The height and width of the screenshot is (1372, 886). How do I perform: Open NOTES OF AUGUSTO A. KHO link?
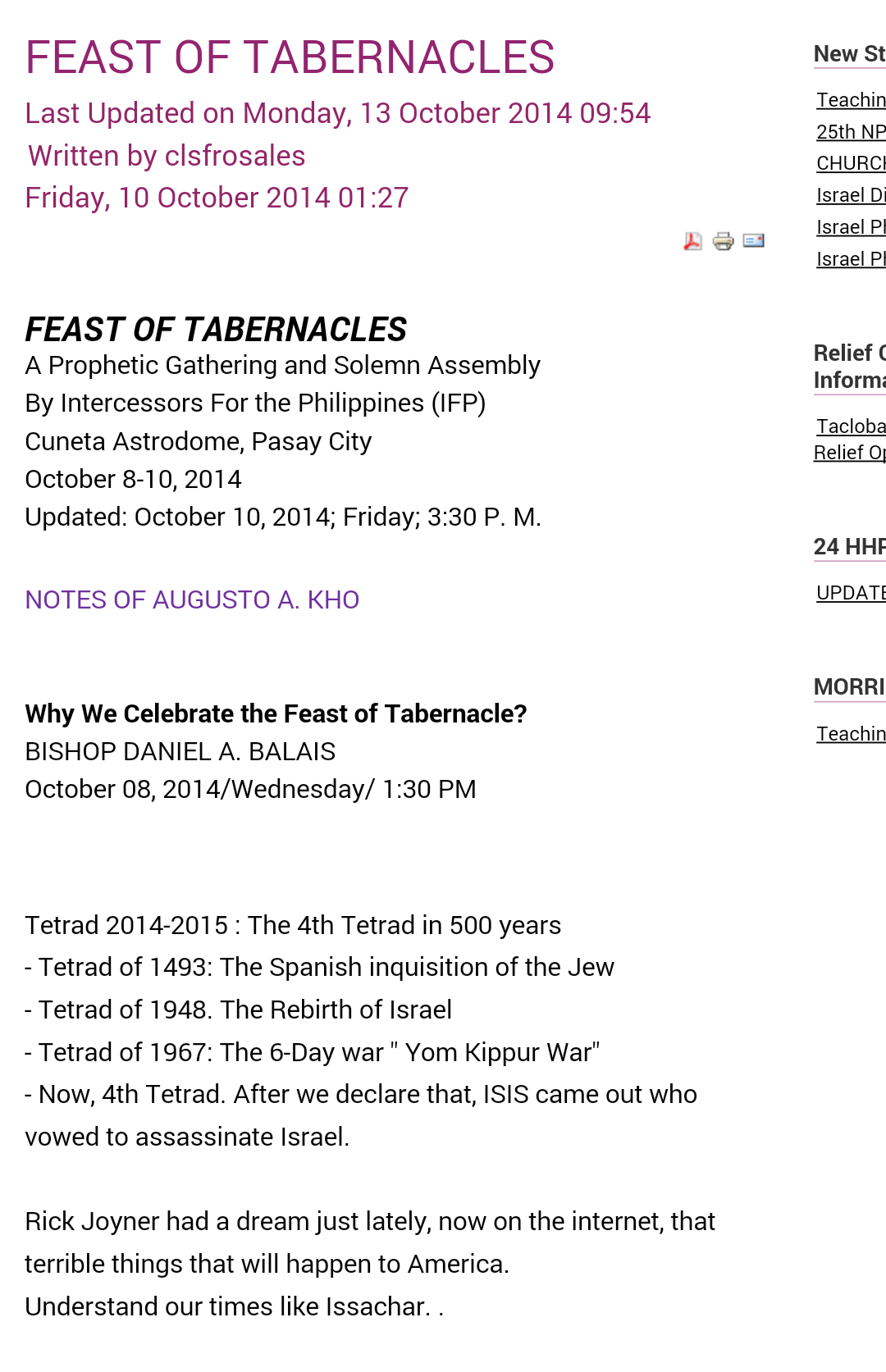(x=192, y=600)
